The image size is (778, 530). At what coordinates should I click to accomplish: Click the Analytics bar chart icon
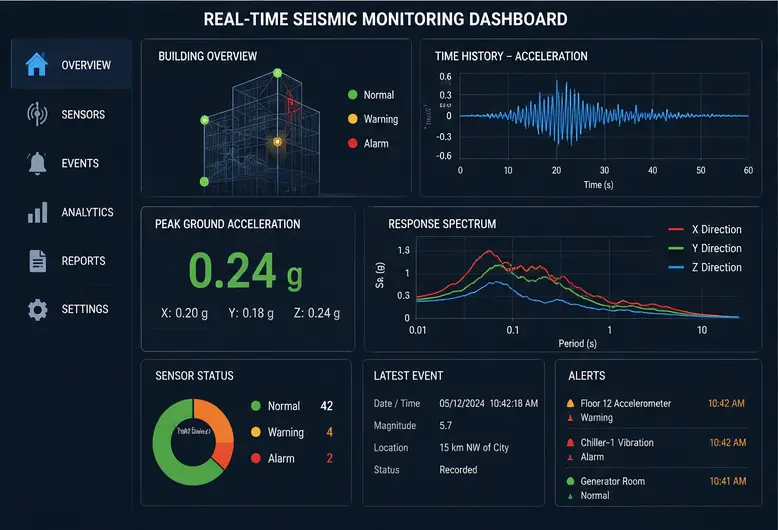38,212
